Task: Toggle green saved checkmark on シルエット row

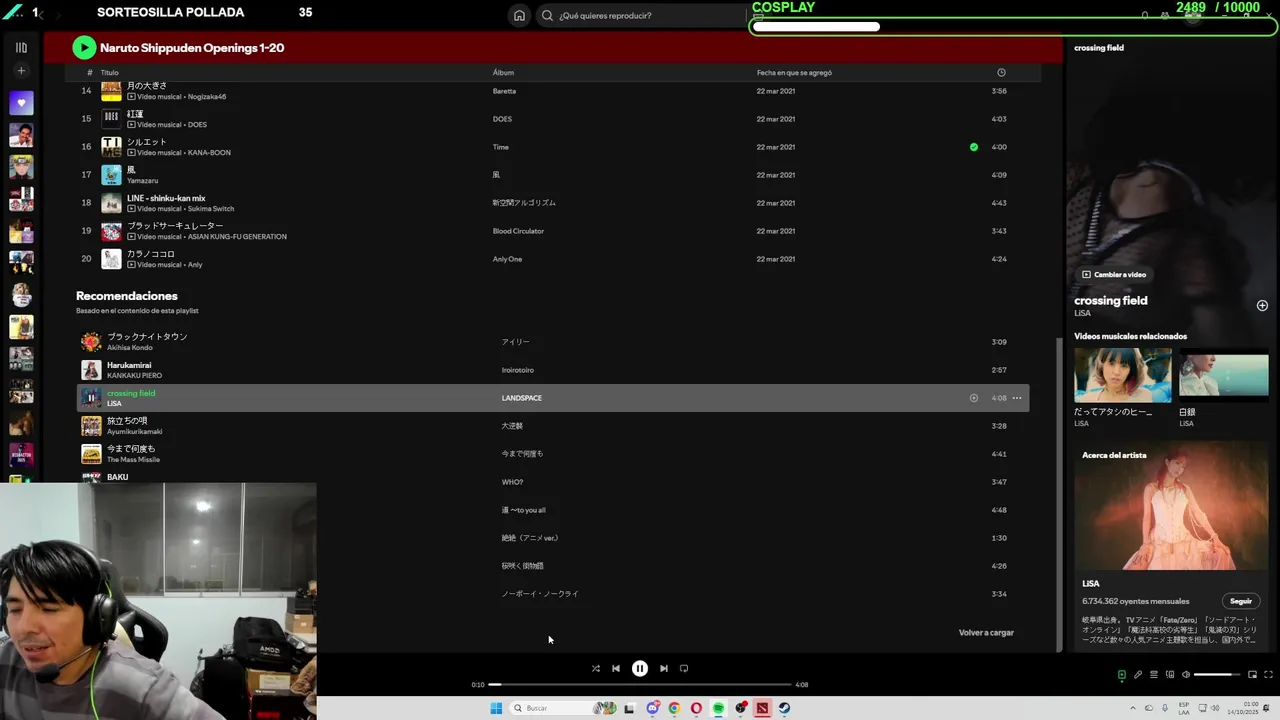Action: coord(974,147)
